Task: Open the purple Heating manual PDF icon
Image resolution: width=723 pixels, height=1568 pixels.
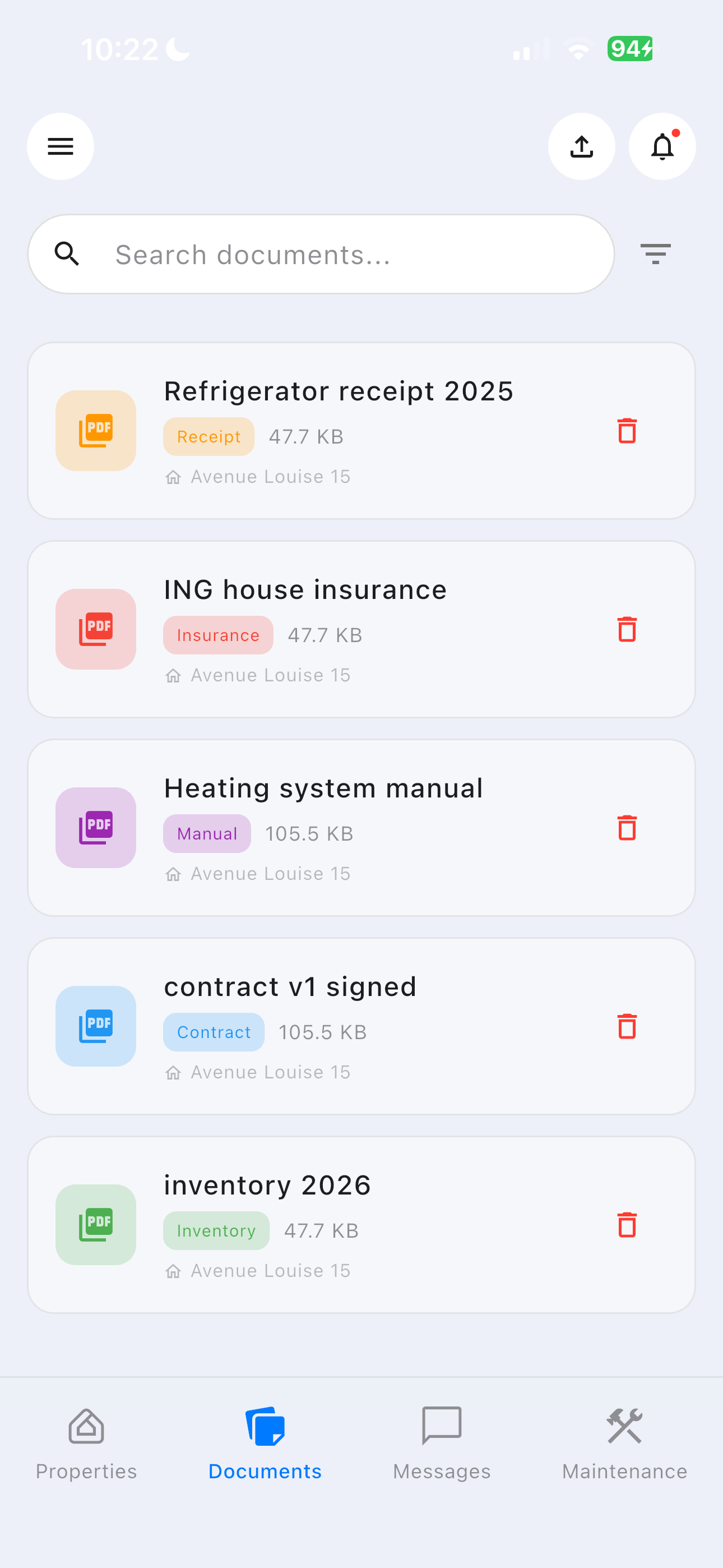Action: [95, 828]
